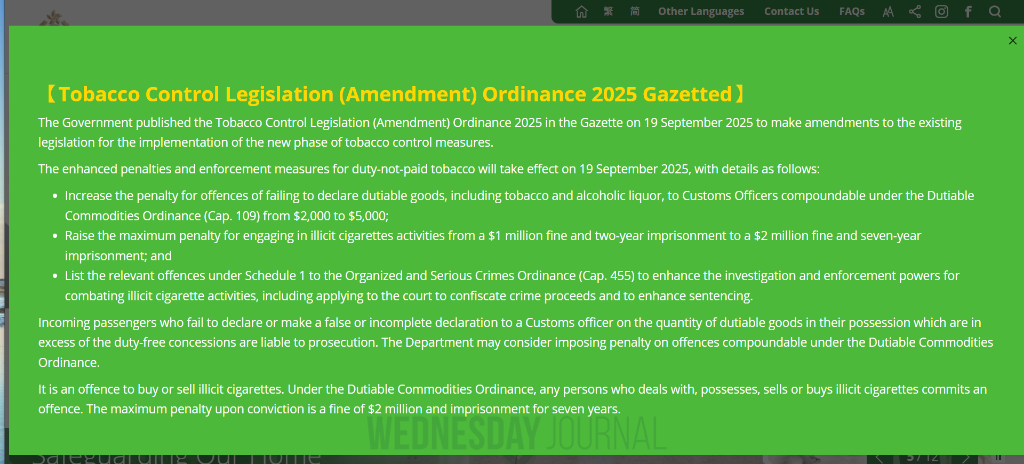Click the Tobacco Control Ordinance popup heading
This screenshot has width=1024, height=464.
(x=392, y=95)
